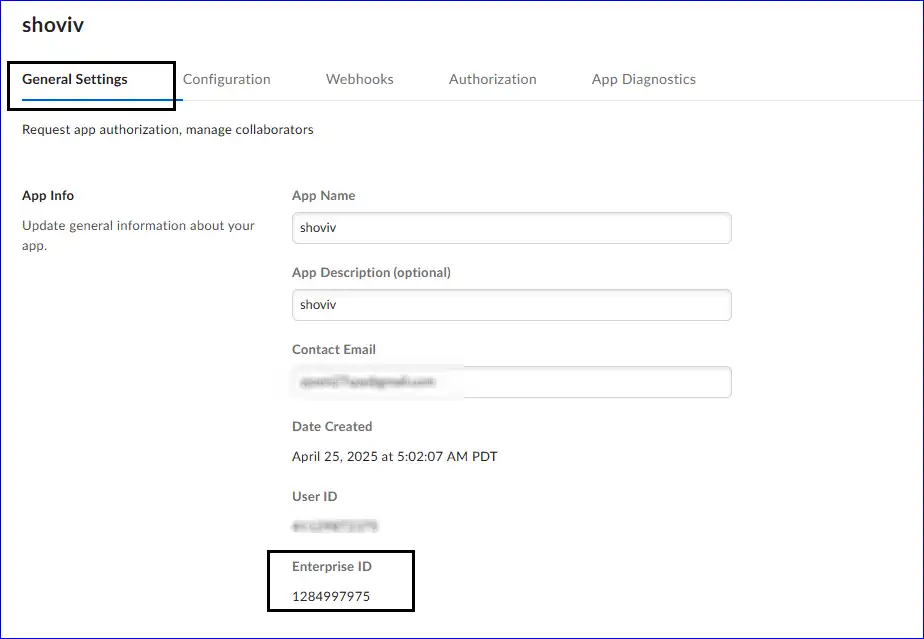This screenshot has height=639, width=924.
Task: Click the Contact Email input field
Action: (x=511, y=382)
